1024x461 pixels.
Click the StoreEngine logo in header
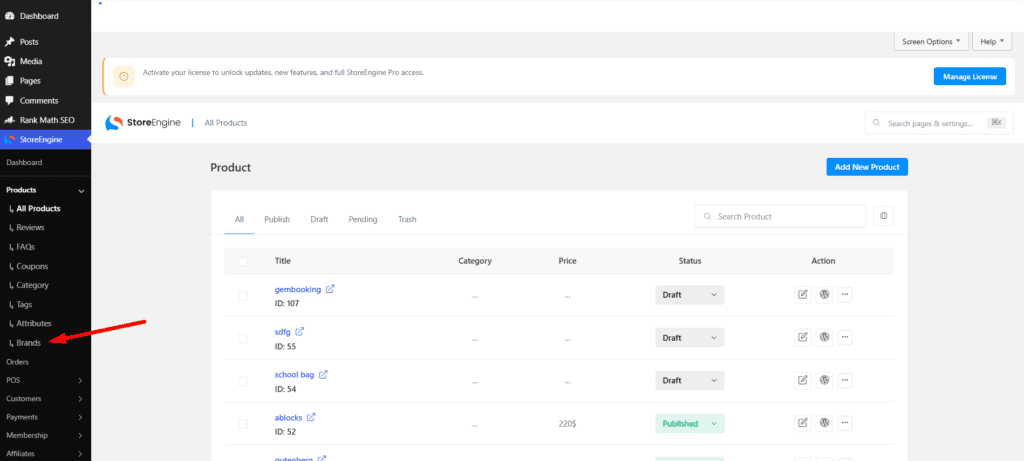pyautogui.click(x=143, y=123)
